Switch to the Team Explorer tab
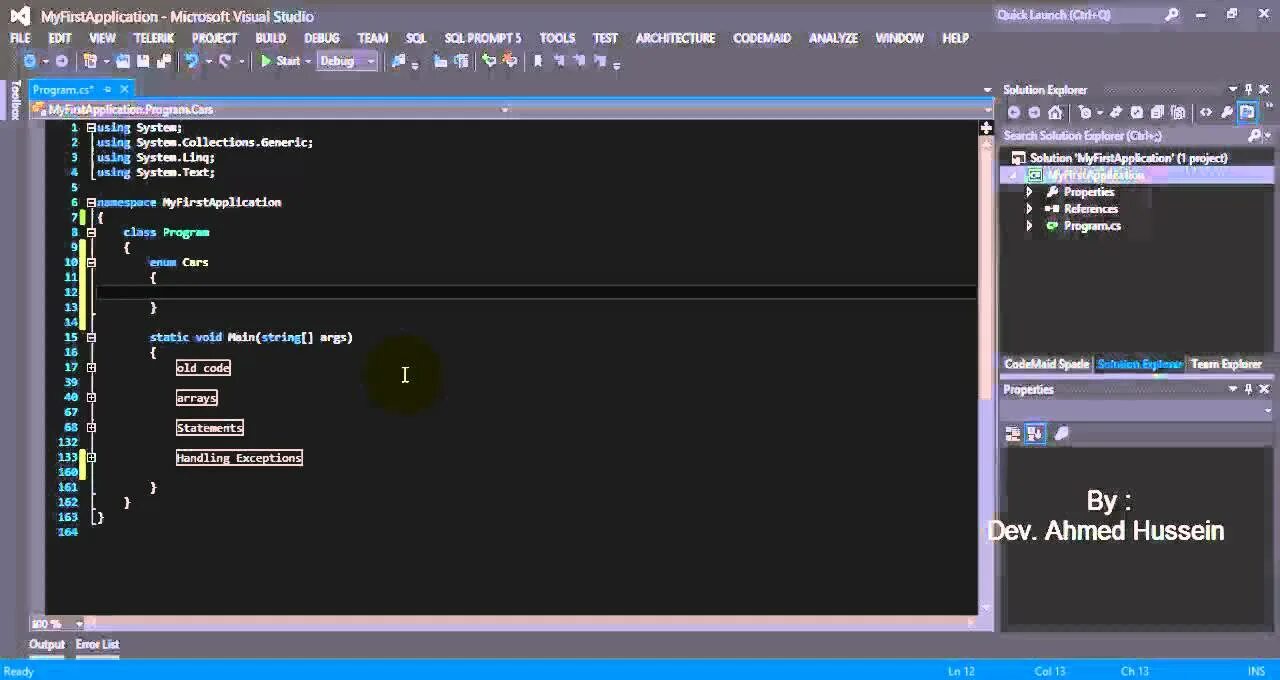The image size is (1280, 680). pos(1226,364)
